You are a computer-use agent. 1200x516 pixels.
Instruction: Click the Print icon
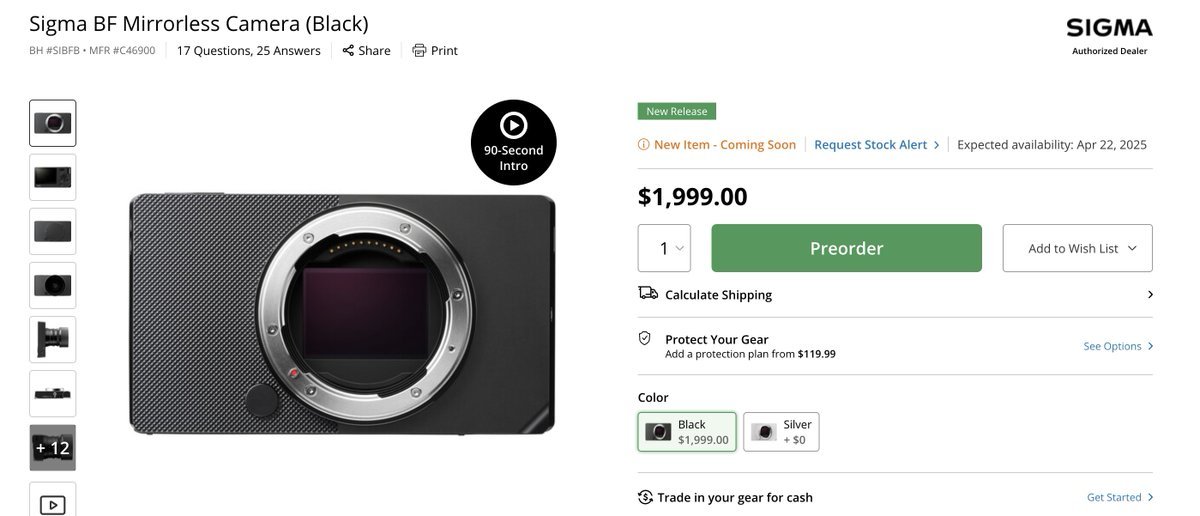click(x=419, y=50)
